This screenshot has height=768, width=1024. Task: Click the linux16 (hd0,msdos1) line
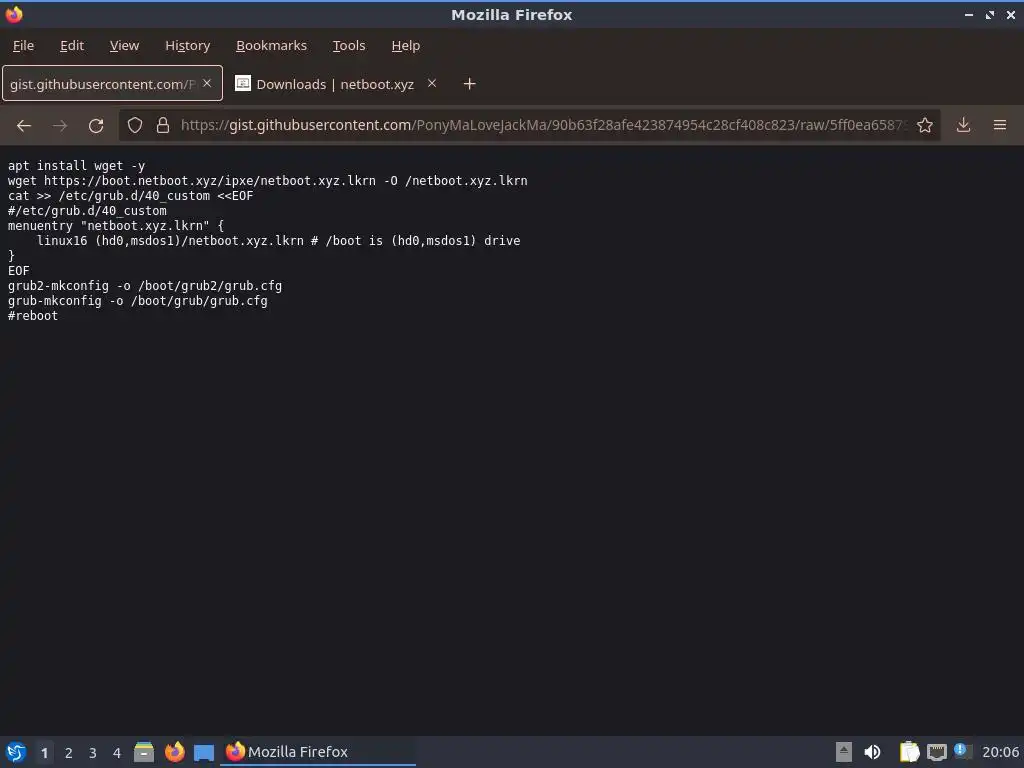tap(278, 241)
